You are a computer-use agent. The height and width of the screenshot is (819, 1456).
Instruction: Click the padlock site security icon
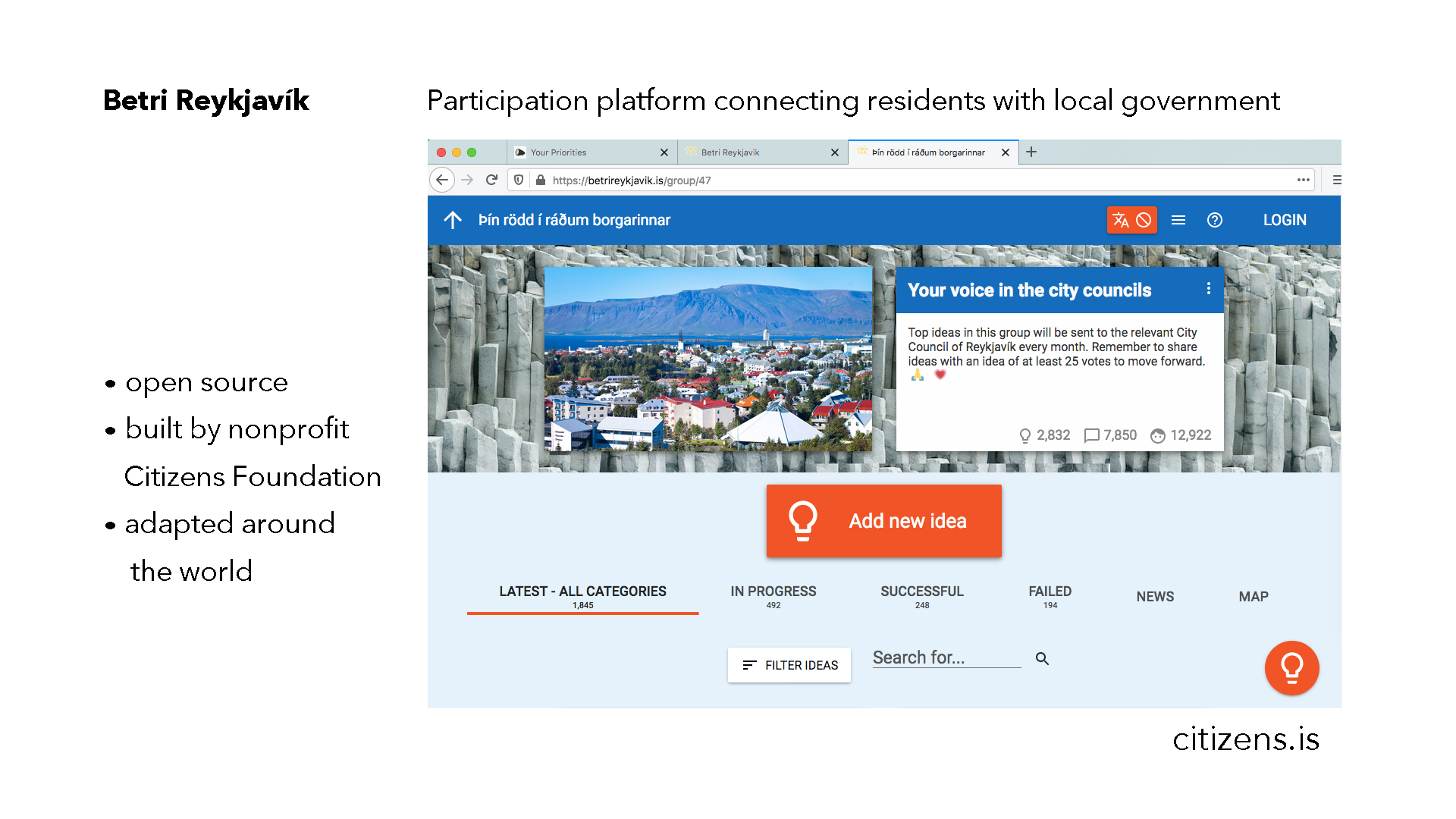click(x=541, y=180)
